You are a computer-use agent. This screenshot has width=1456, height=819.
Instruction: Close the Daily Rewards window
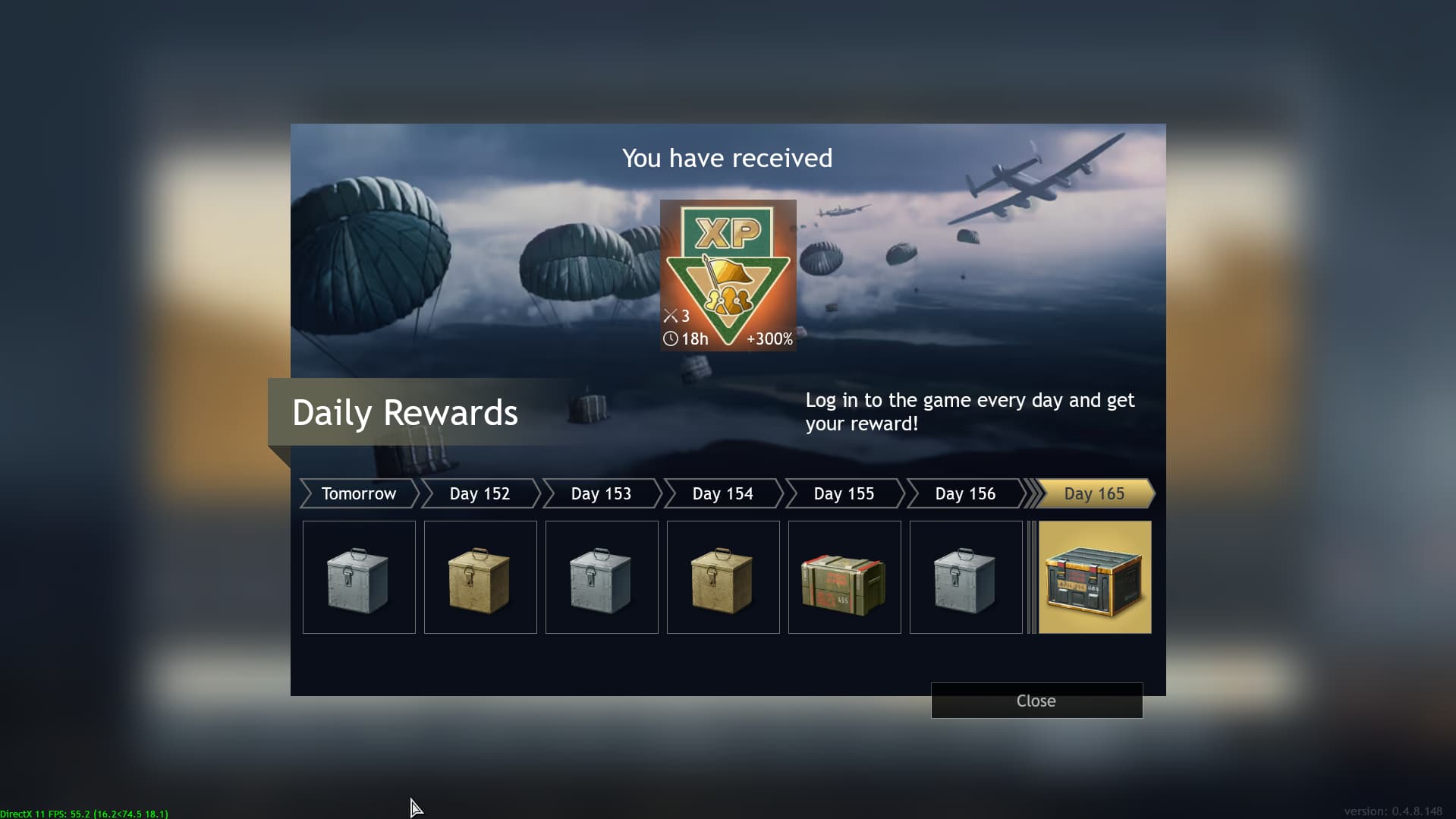coord(1036,701)
